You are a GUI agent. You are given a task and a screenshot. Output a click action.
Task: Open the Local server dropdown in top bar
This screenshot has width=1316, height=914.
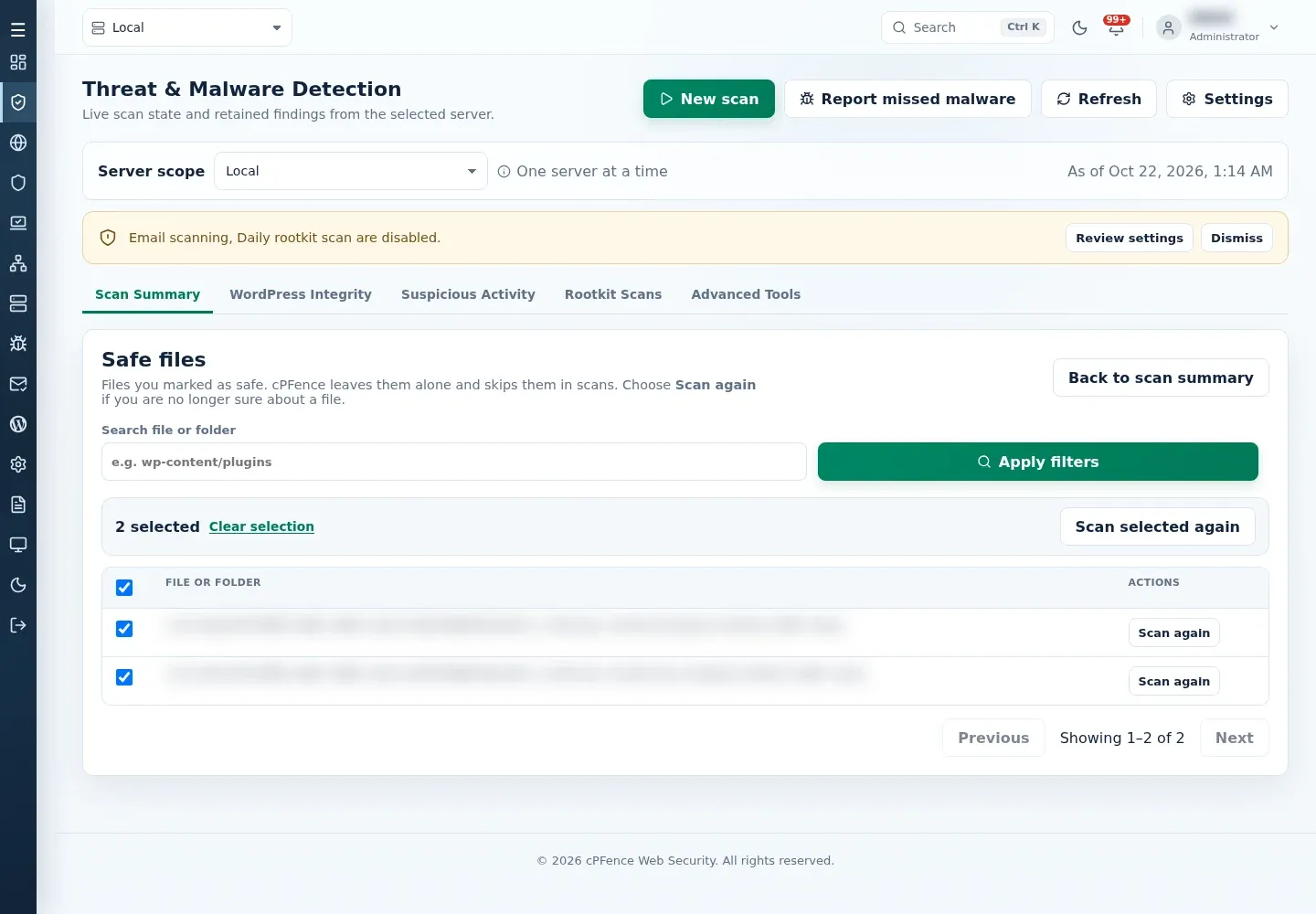187,27
